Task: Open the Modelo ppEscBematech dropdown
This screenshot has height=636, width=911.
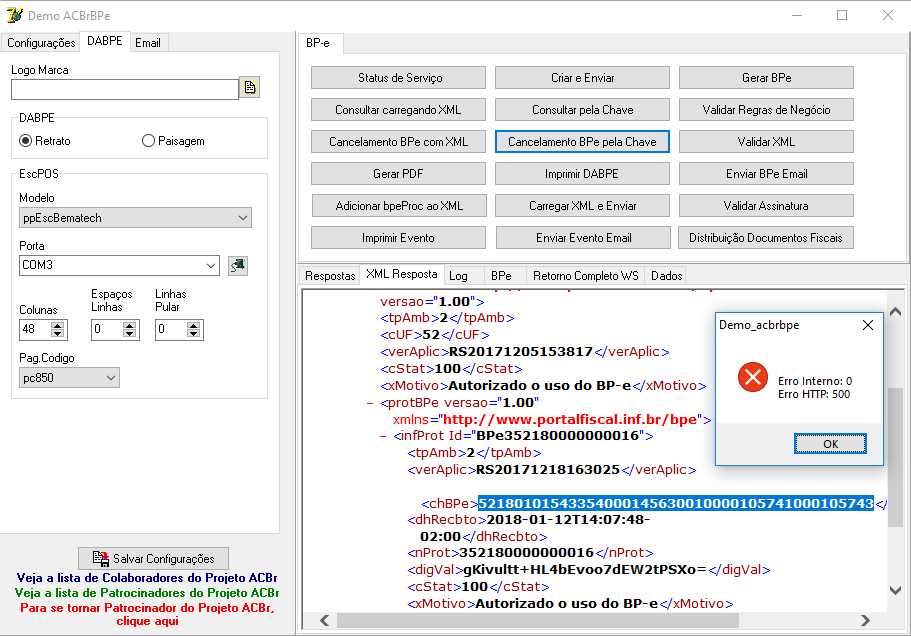Action: coord(243,218)
